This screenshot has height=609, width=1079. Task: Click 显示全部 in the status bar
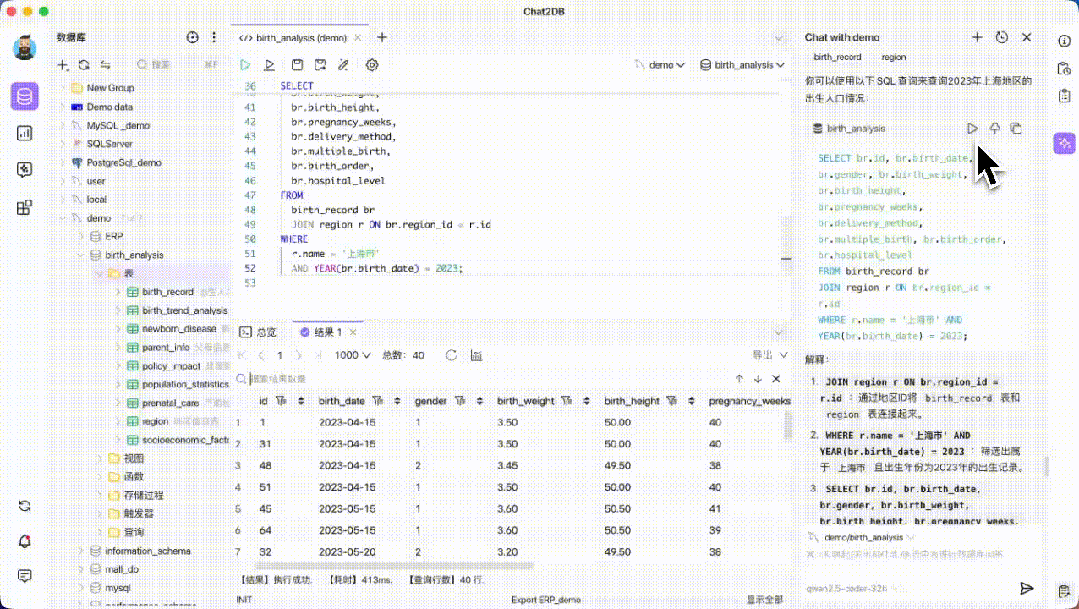point(765,599)
